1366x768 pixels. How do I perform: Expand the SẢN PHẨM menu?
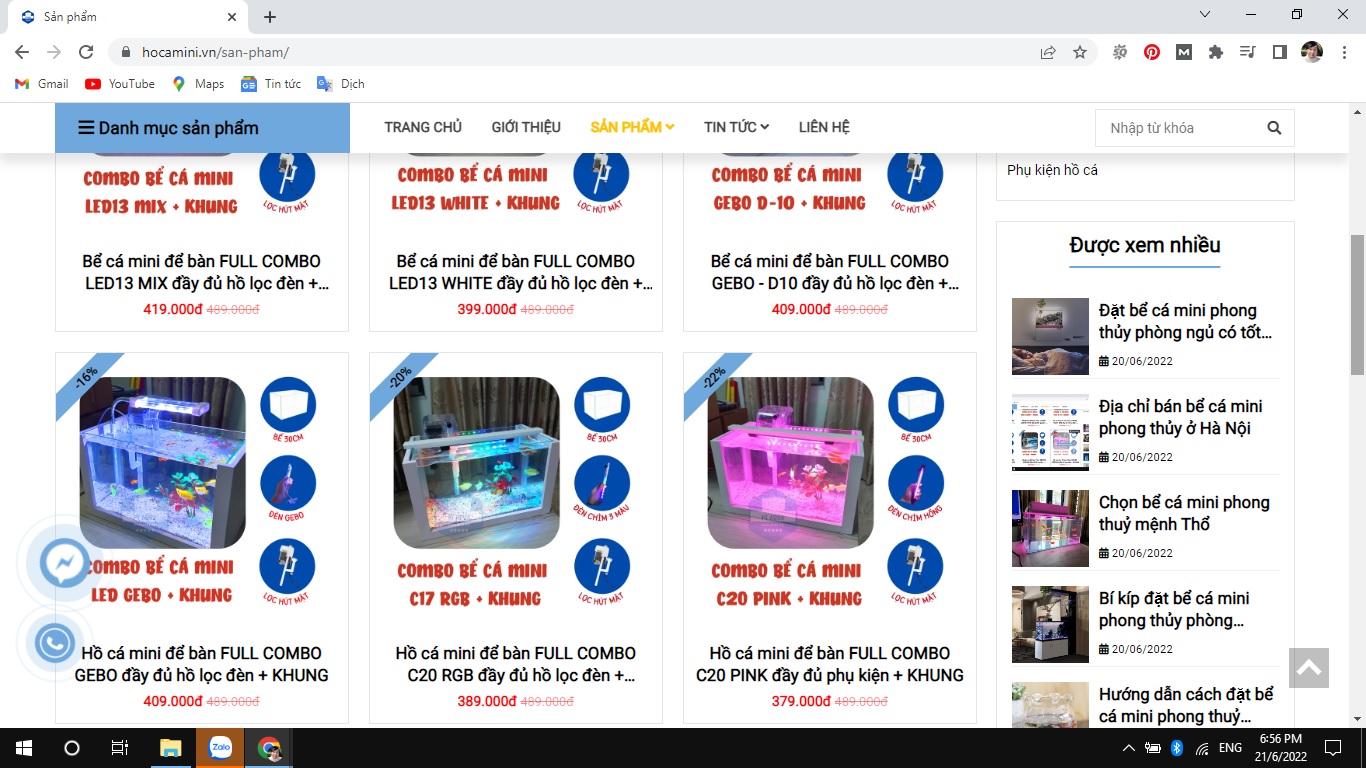(632, 127)
